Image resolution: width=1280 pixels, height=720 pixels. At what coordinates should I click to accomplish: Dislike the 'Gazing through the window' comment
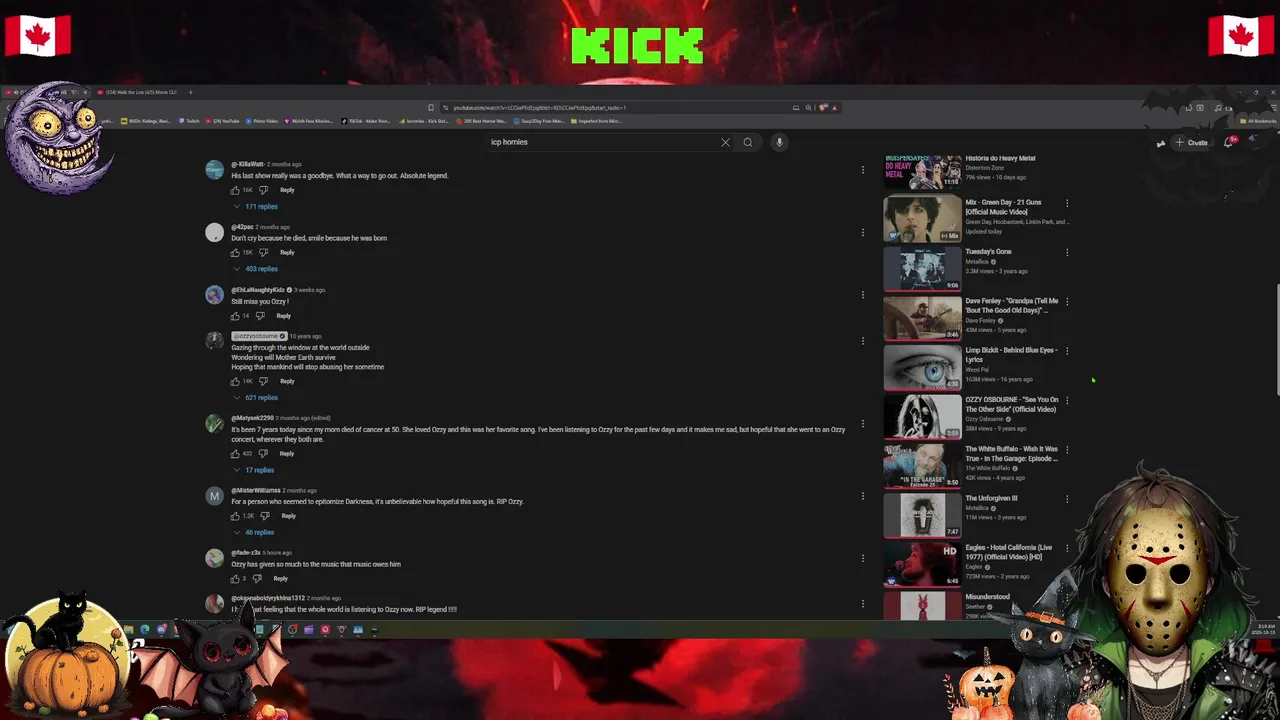pos(263,381)
